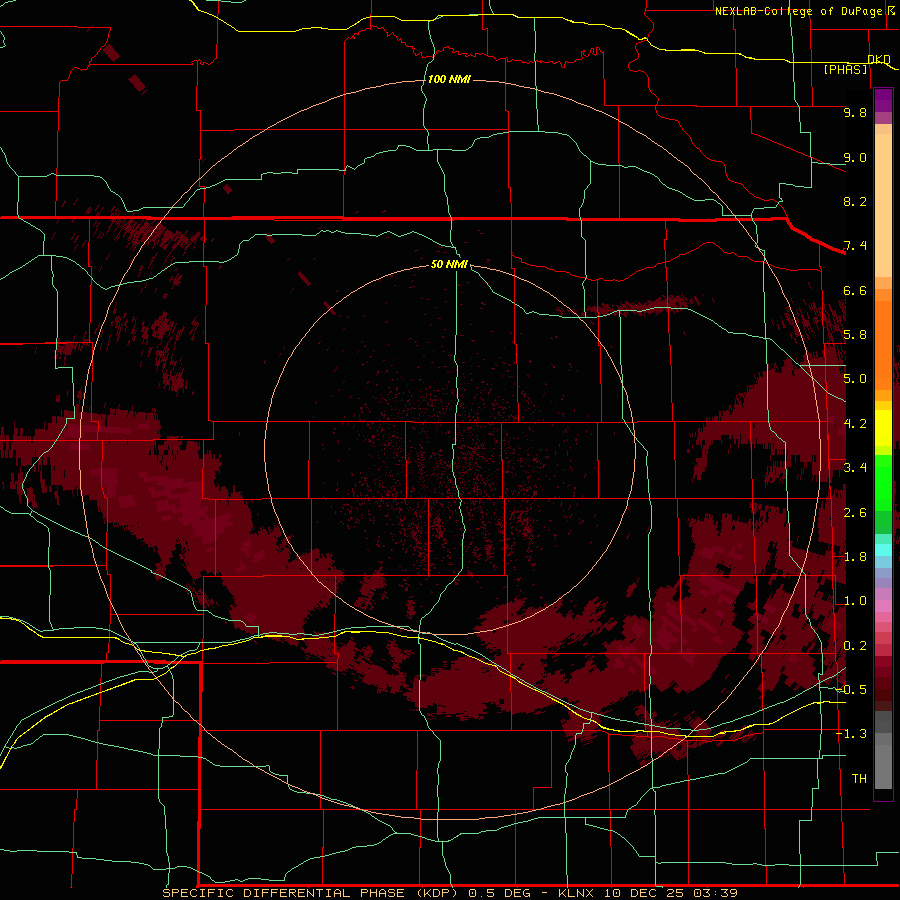
Task: Click the purple swatch atop the color scale
Action: 883,100
